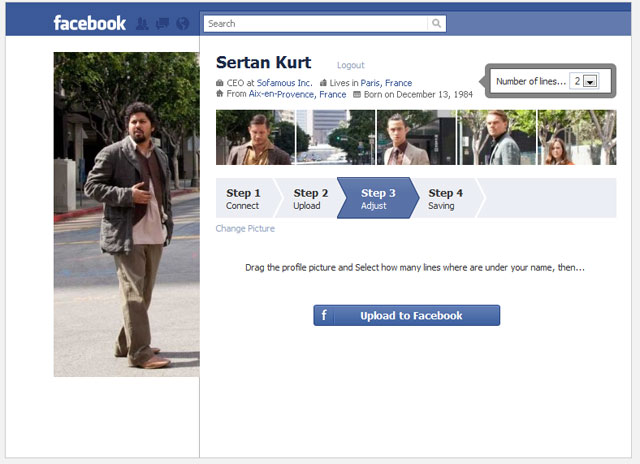Open the Aix-en-Provence, France link
Viewport: 640px width, 464px height.
point(298,94)
